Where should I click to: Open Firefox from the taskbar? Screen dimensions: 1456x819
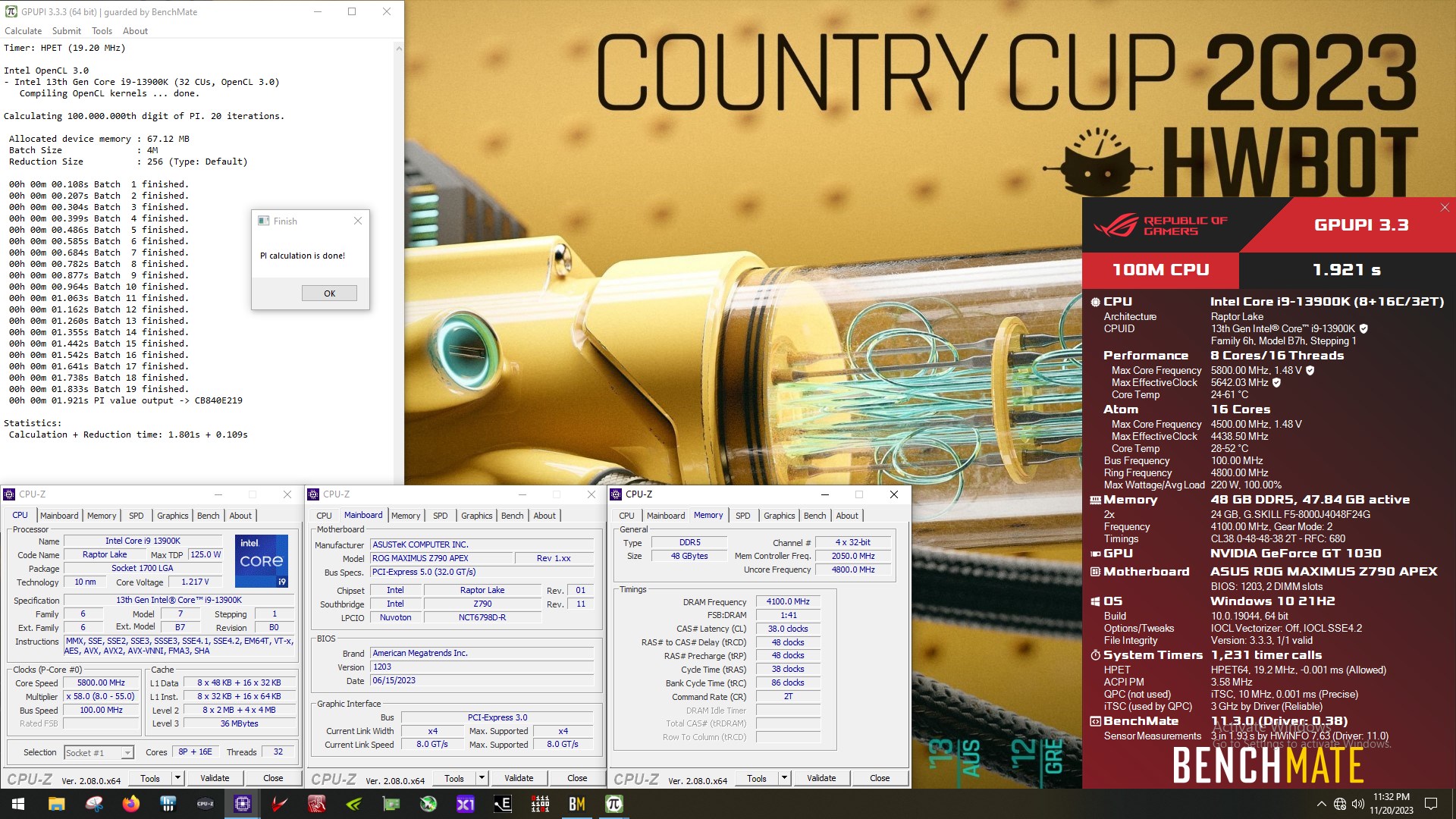click(131, 804)
